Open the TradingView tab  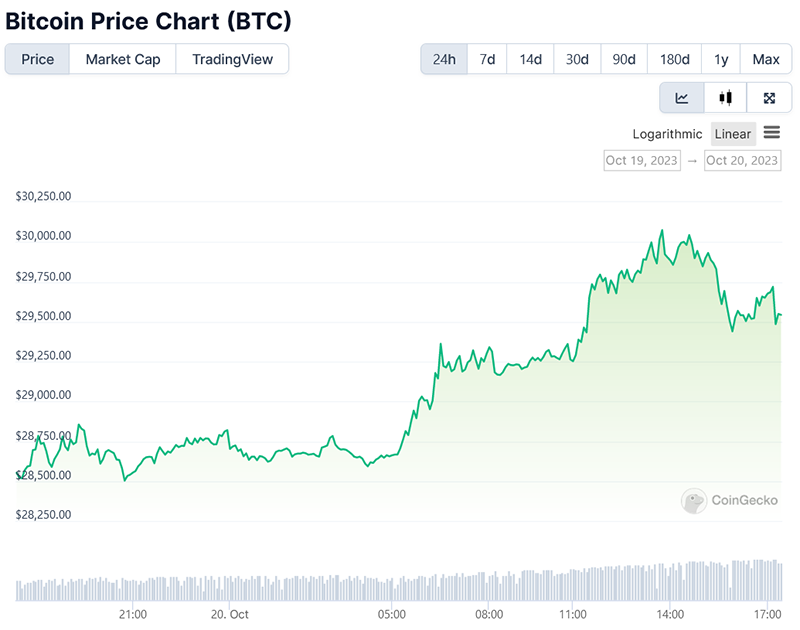point(232,59)
